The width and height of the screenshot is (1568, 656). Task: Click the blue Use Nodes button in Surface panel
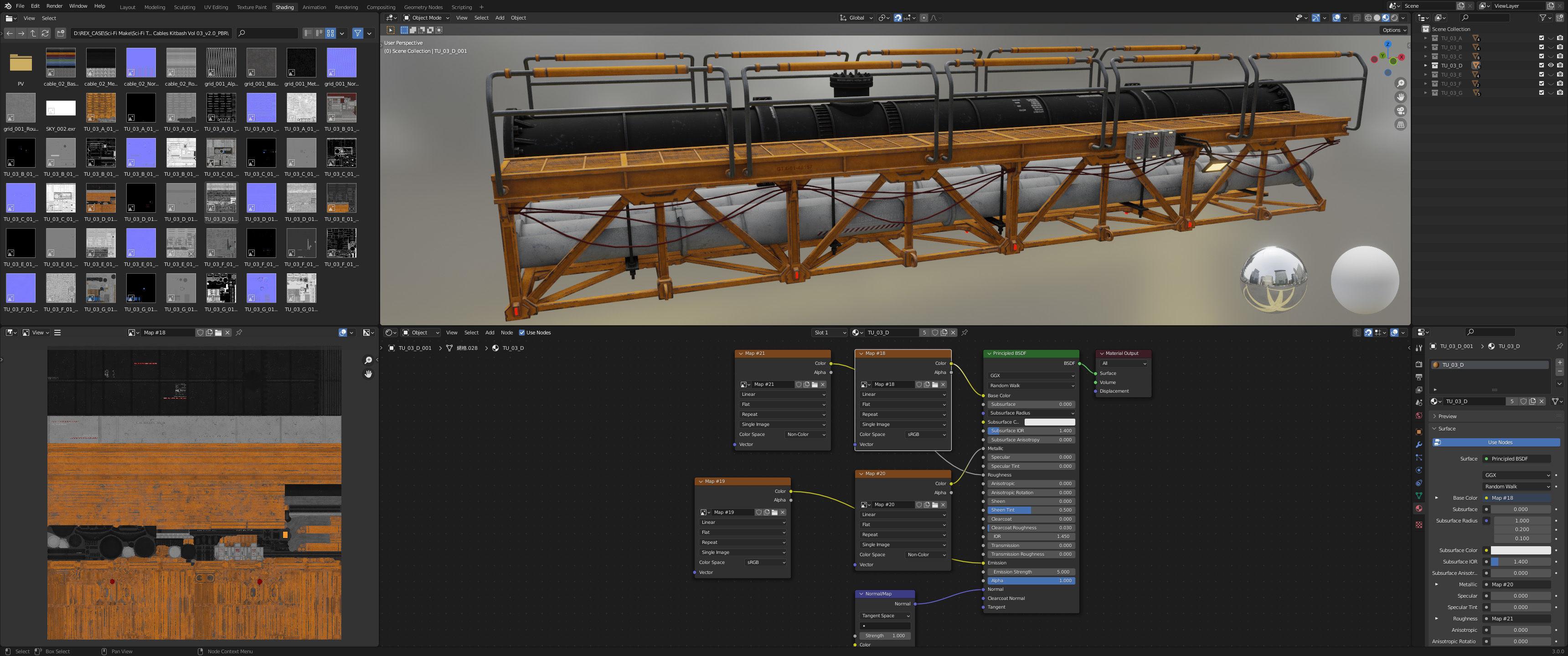point(1496,442)
